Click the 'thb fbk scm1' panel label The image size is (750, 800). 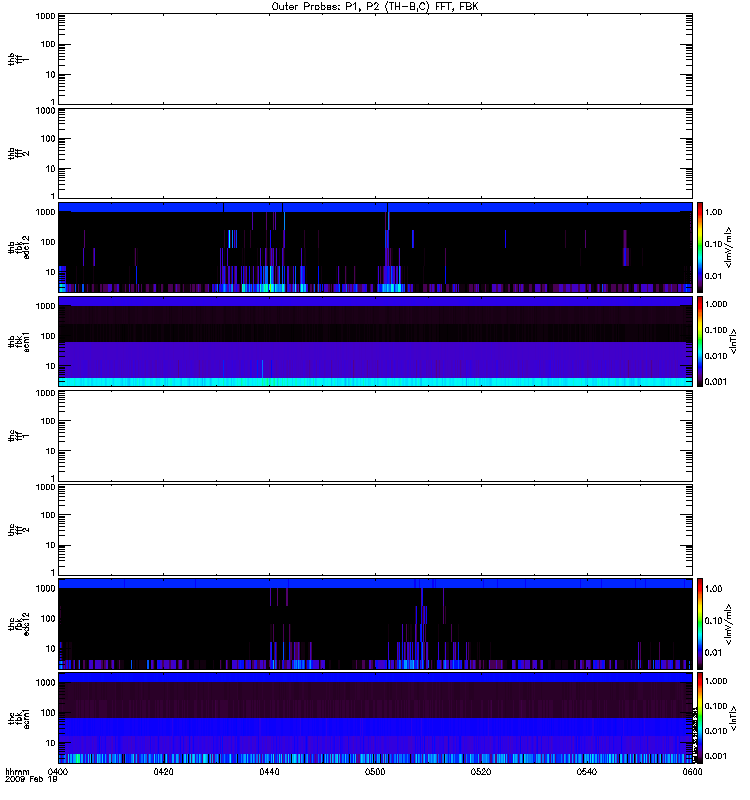(18, 341)
